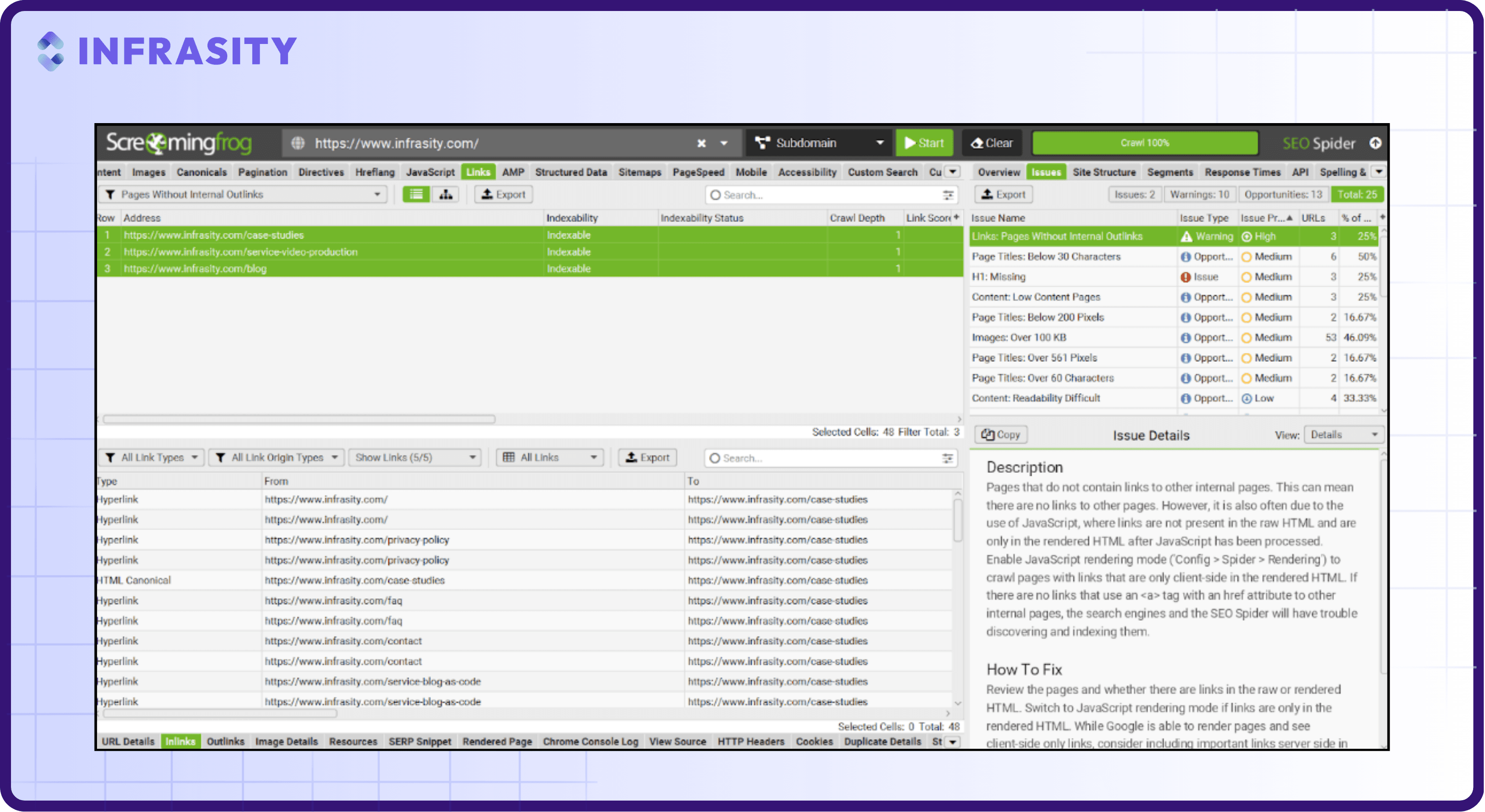1485x812 pixels.
Task: Open Show Links (5/5) dropdown
Action: click(x=415, y=457)
